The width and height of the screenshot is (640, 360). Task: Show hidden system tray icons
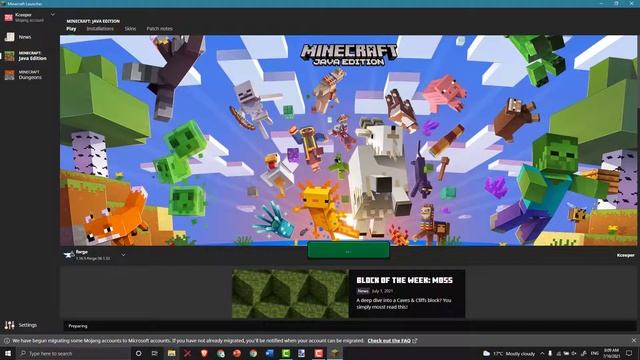click(x=542, y=353)
